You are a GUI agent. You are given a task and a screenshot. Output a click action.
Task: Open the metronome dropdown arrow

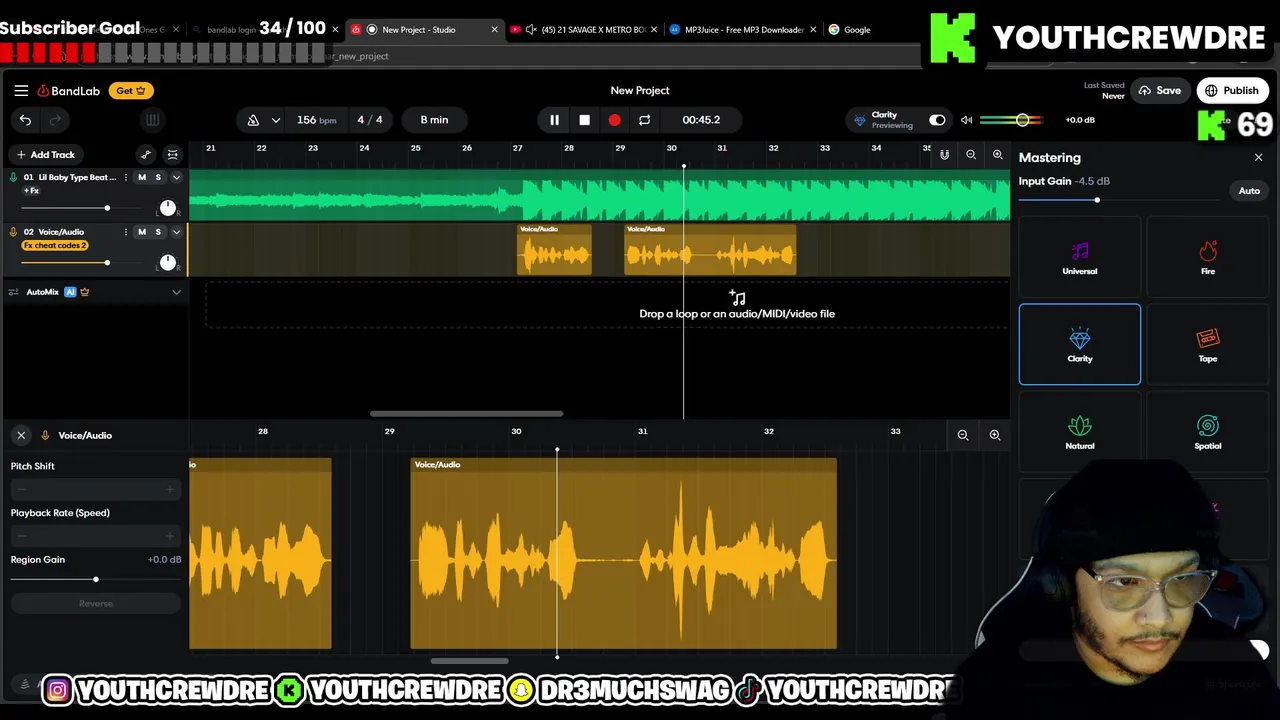pyautogui.click(x=275, y=120)
